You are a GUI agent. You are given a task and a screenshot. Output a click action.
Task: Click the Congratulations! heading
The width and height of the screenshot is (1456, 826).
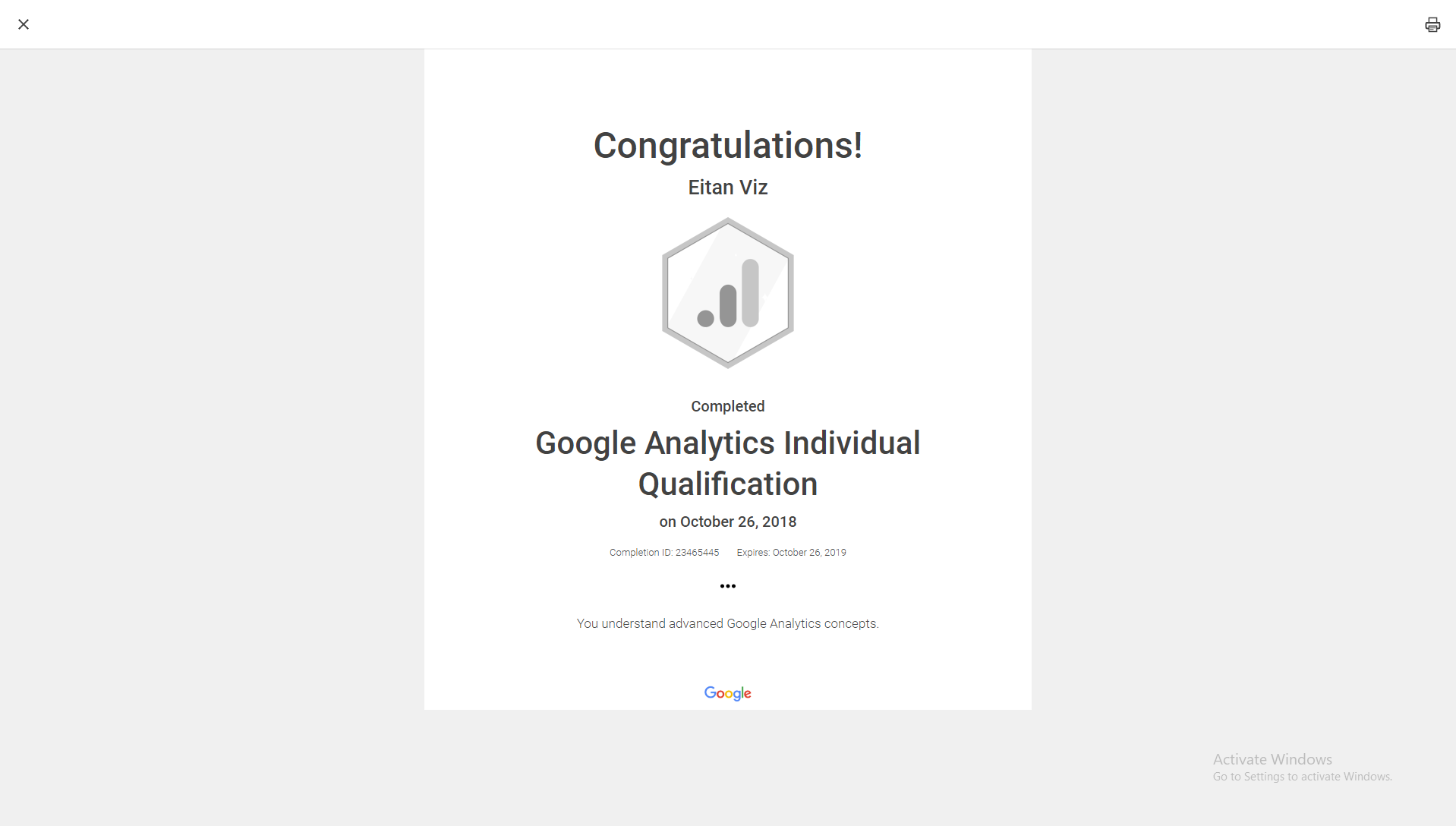pos(727,145)
